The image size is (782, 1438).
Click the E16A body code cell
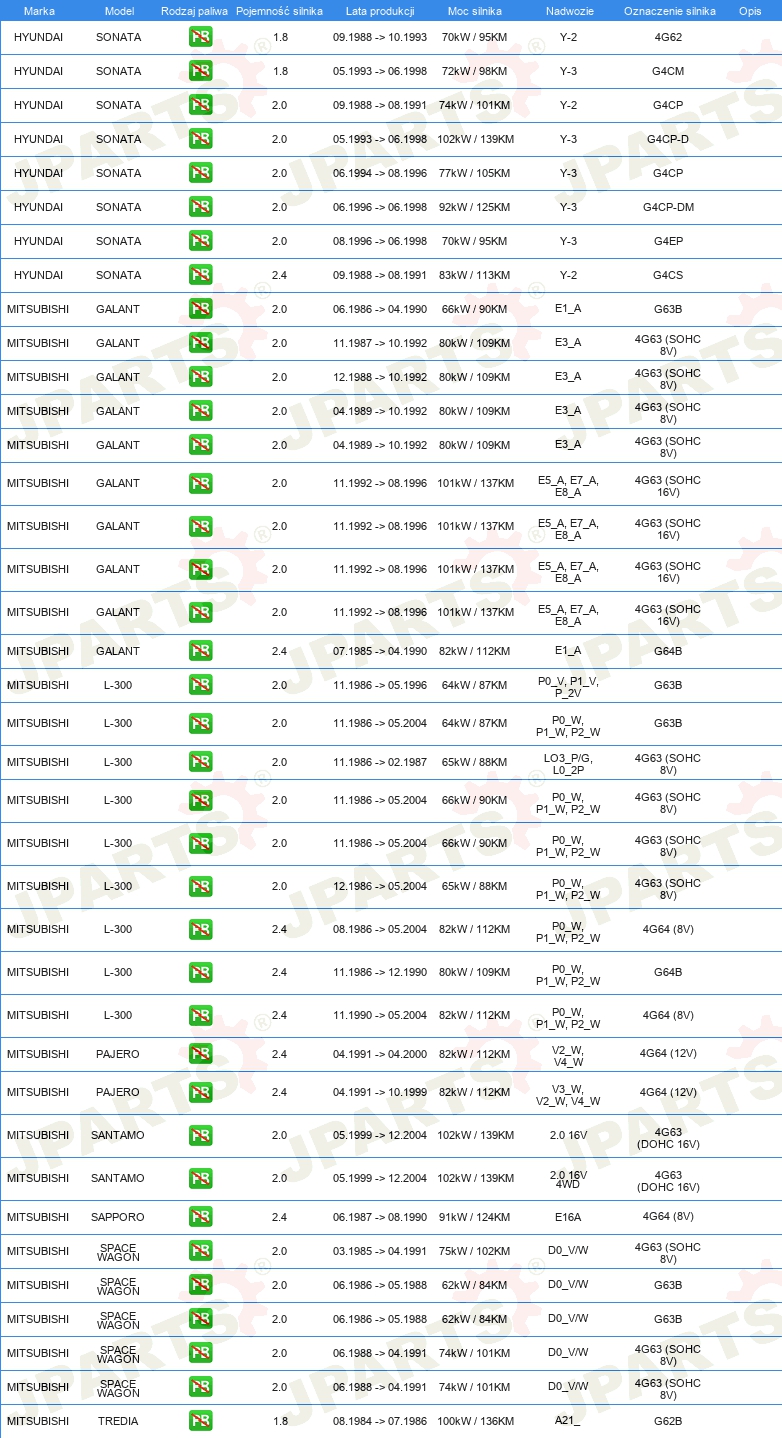coord(568,1217)
